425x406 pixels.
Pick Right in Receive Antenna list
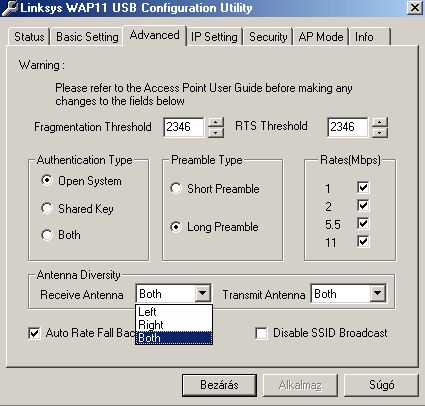tap(174, 325)
